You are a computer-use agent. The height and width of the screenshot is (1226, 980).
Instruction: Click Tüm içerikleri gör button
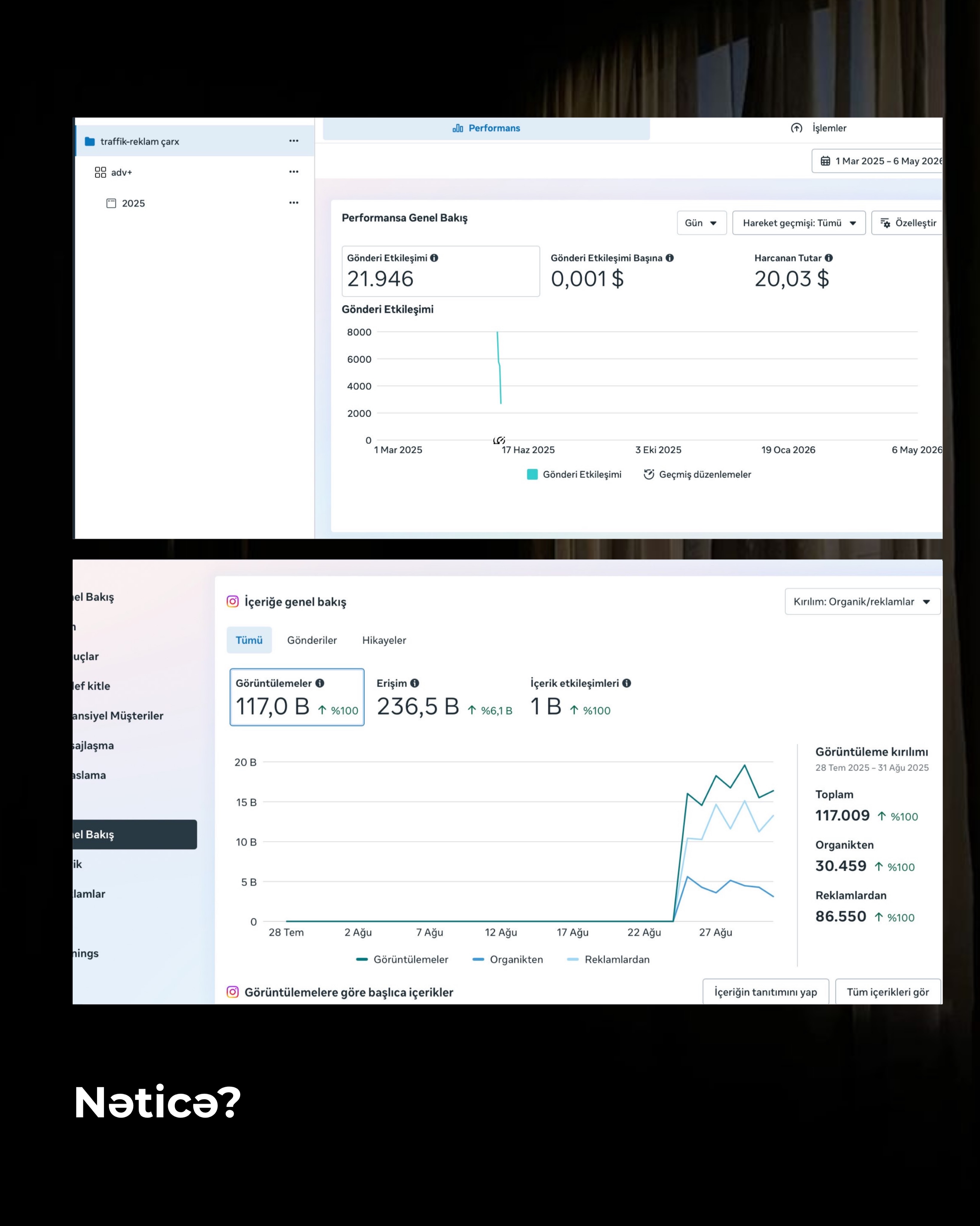coord(888,992)
